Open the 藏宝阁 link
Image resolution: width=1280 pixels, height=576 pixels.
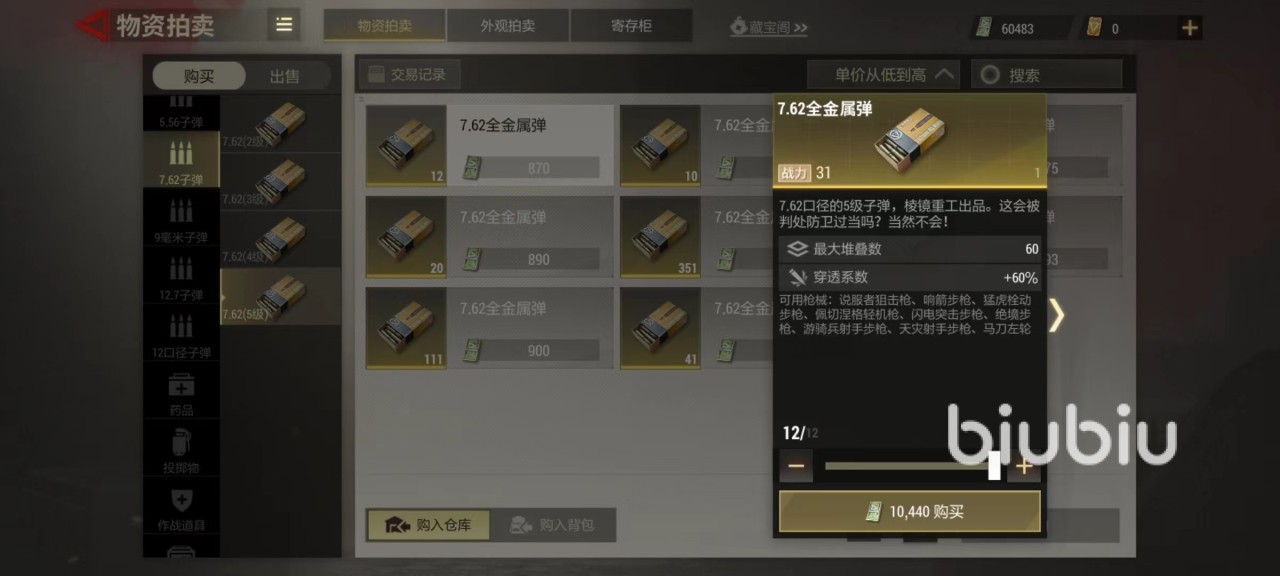click(x=768, y=27)
